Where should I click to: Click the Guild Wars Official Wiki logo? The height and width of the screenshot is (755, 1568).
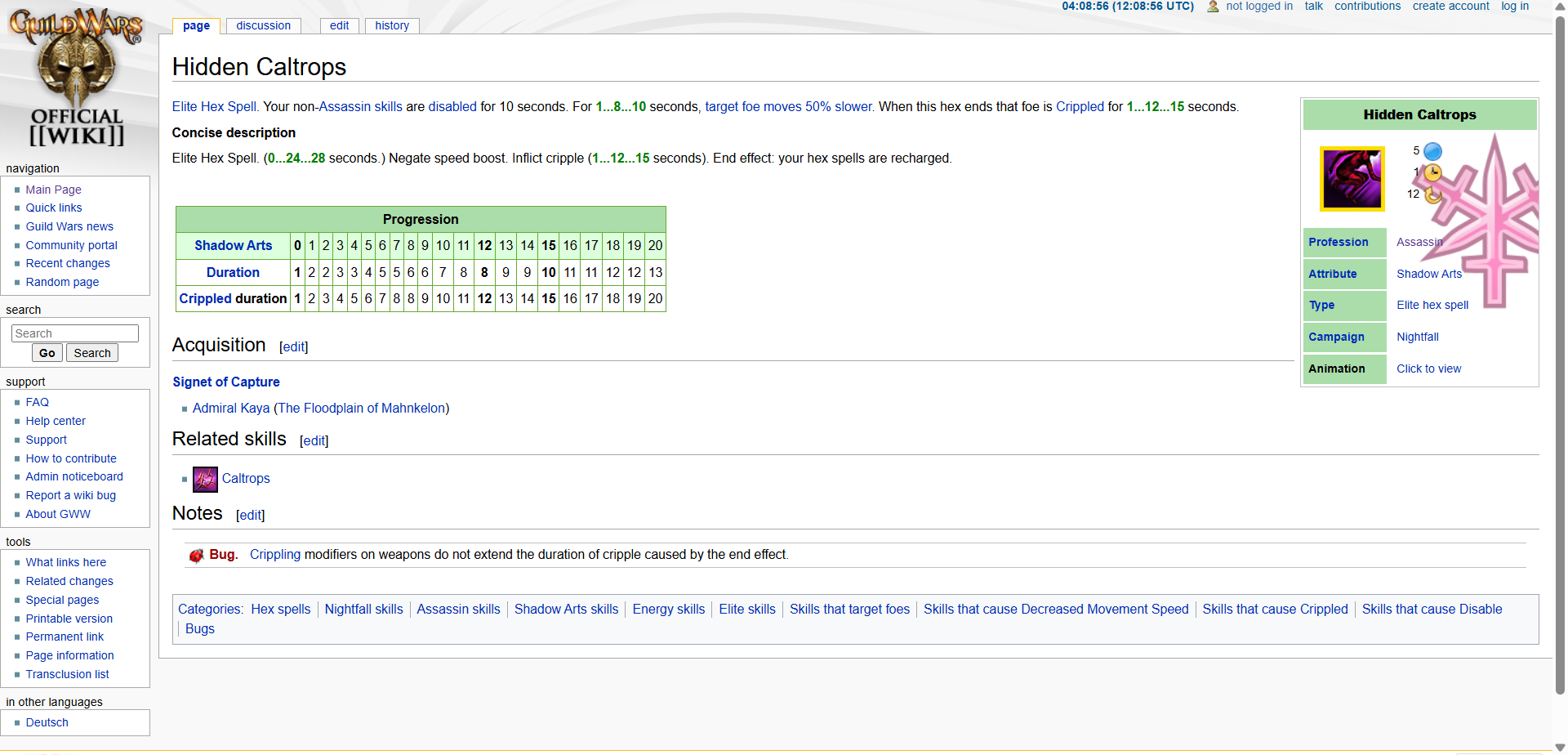[x=76, y=78]
